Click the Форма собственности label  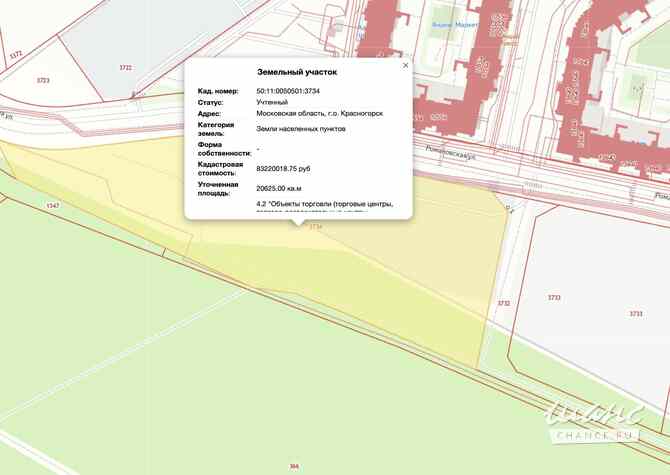[x=224, y=149]
